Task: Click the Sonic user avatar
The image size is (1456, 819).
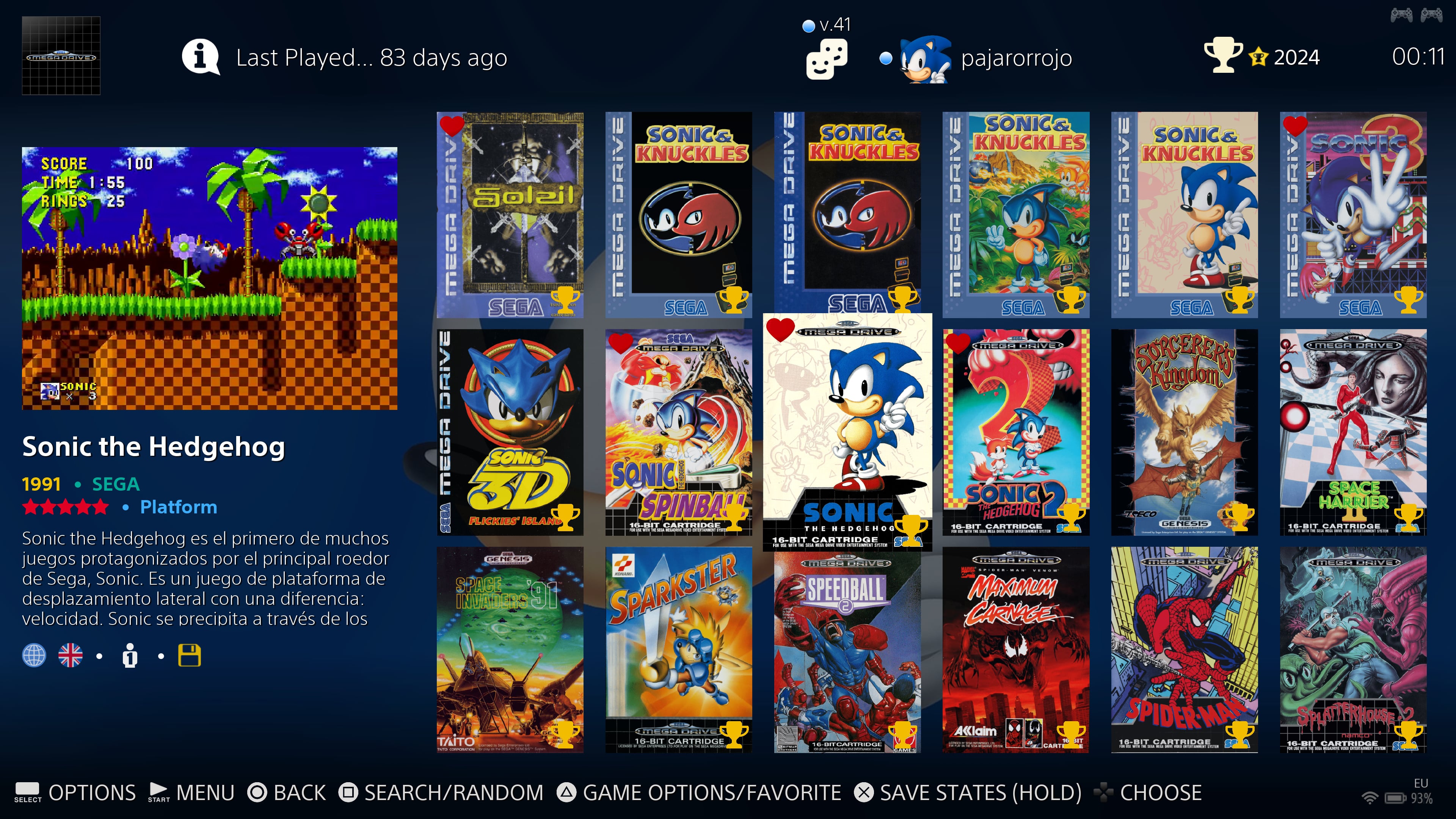Action: point(925,59)
